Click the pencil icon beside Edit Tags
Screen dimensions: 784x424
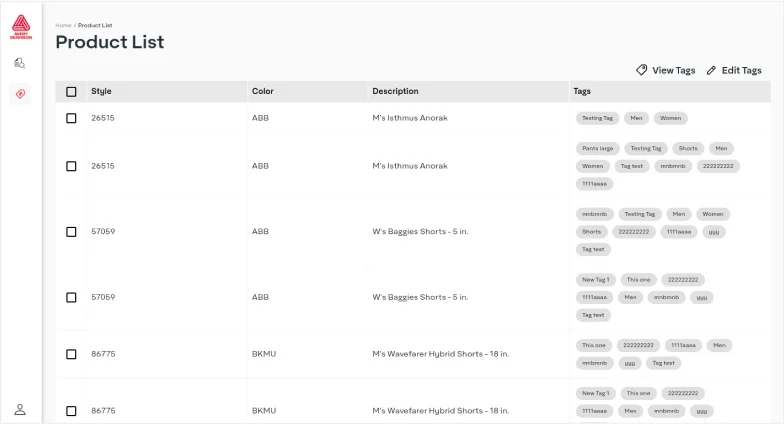(711, 70)
